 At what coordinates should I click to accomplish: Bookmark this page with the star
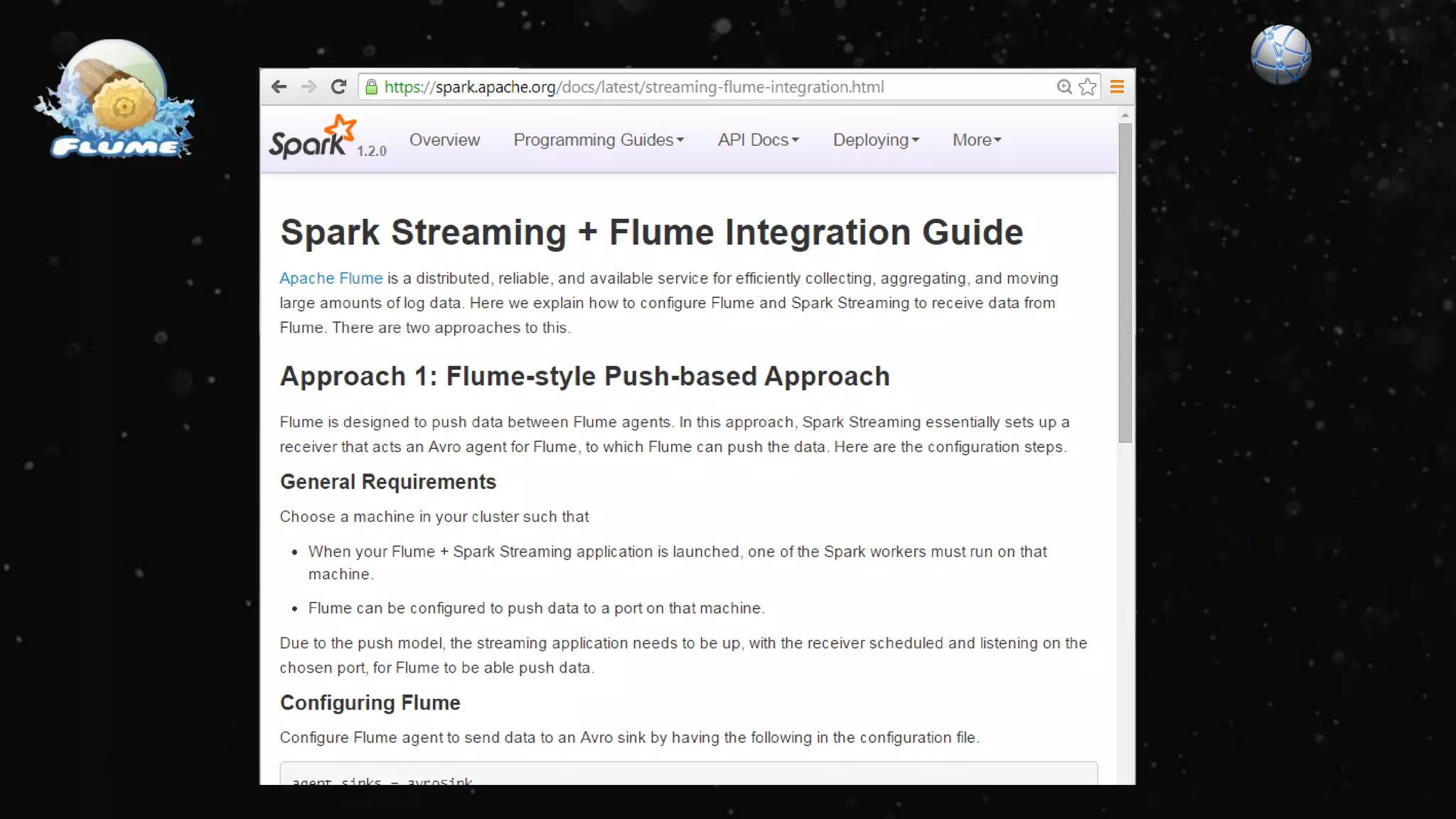[x=1087, y=87]
